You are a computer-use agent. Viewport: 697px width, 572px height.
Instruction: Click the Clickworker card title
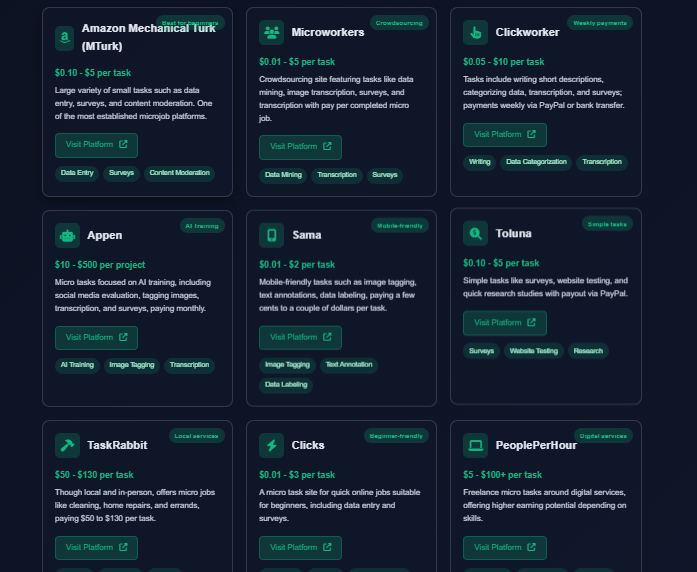[x=527, y=32]
